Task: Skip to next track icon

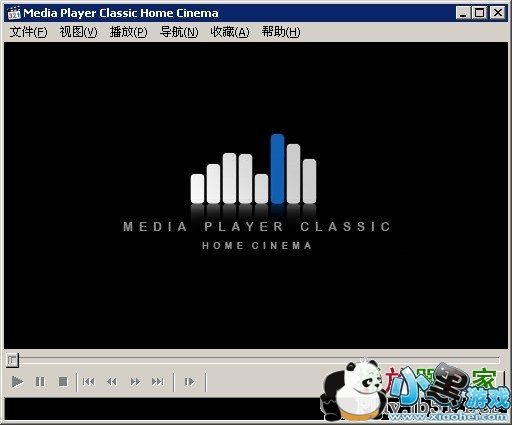Action: (x=158, y=381)
